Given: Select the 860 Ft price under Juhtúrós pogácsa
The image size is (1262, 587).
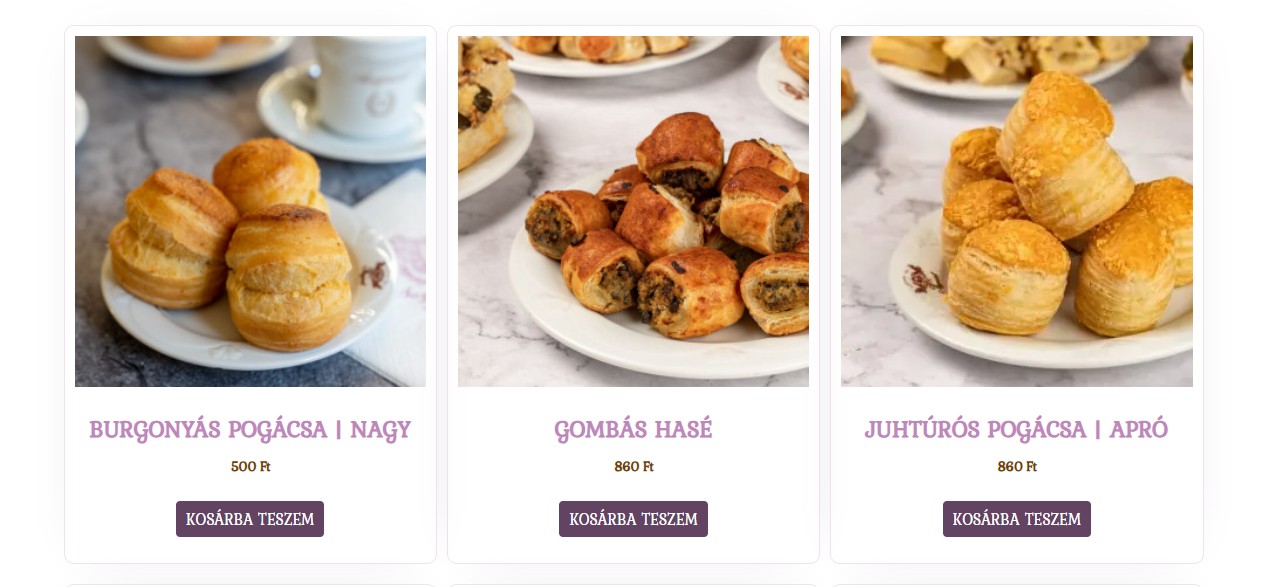Looking at the screenshot, I should click(x=1017, y=467).
